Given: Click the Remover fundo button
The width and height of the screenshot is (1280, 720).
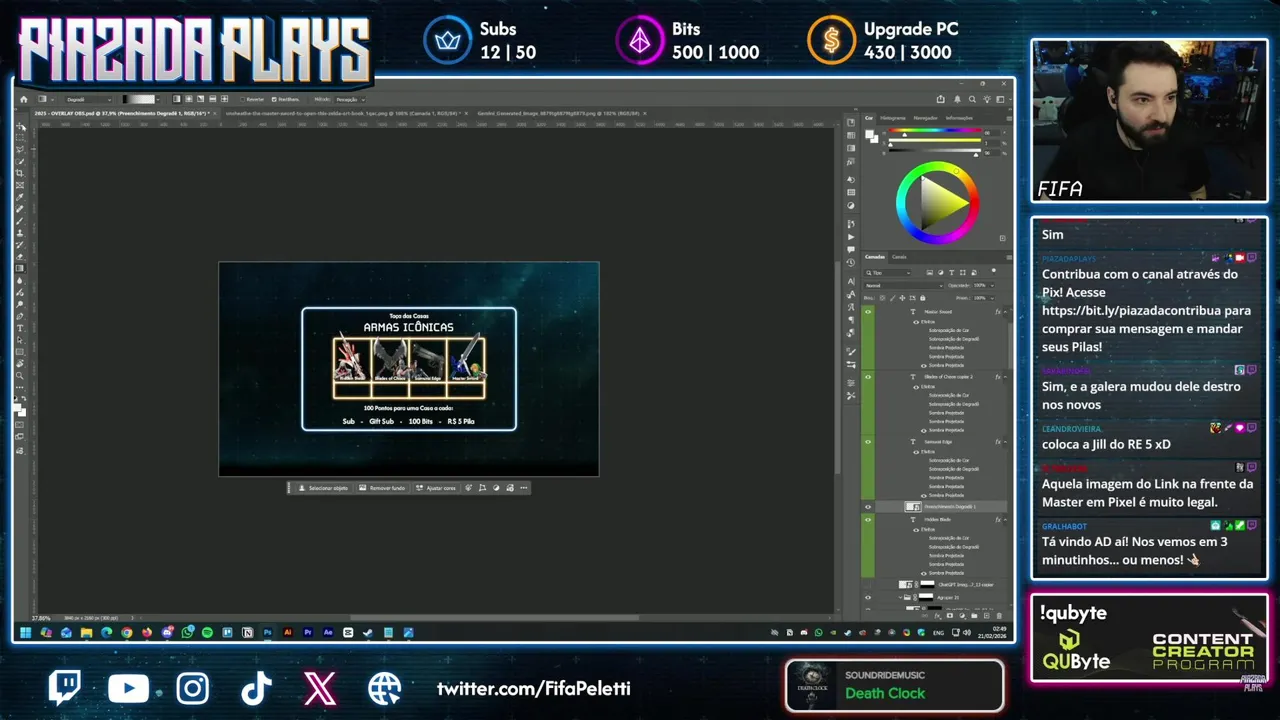Looking at the screenshot, I should tap(382, 488).
